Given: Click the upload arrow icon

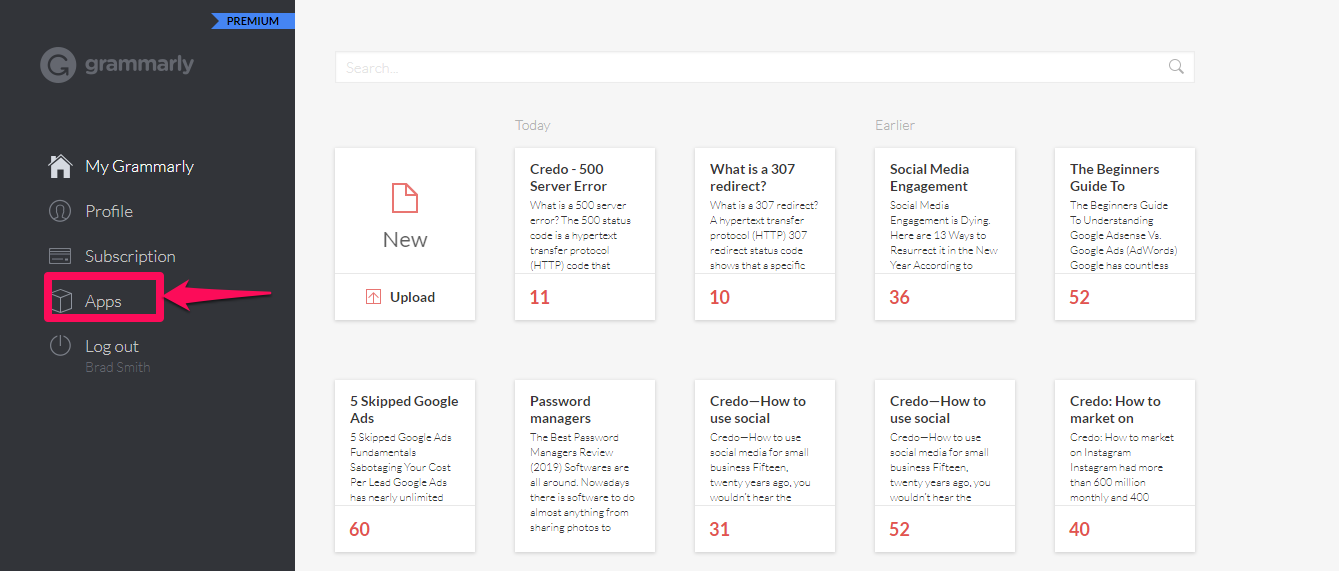Looking at the screenshot, I should 374,297.
